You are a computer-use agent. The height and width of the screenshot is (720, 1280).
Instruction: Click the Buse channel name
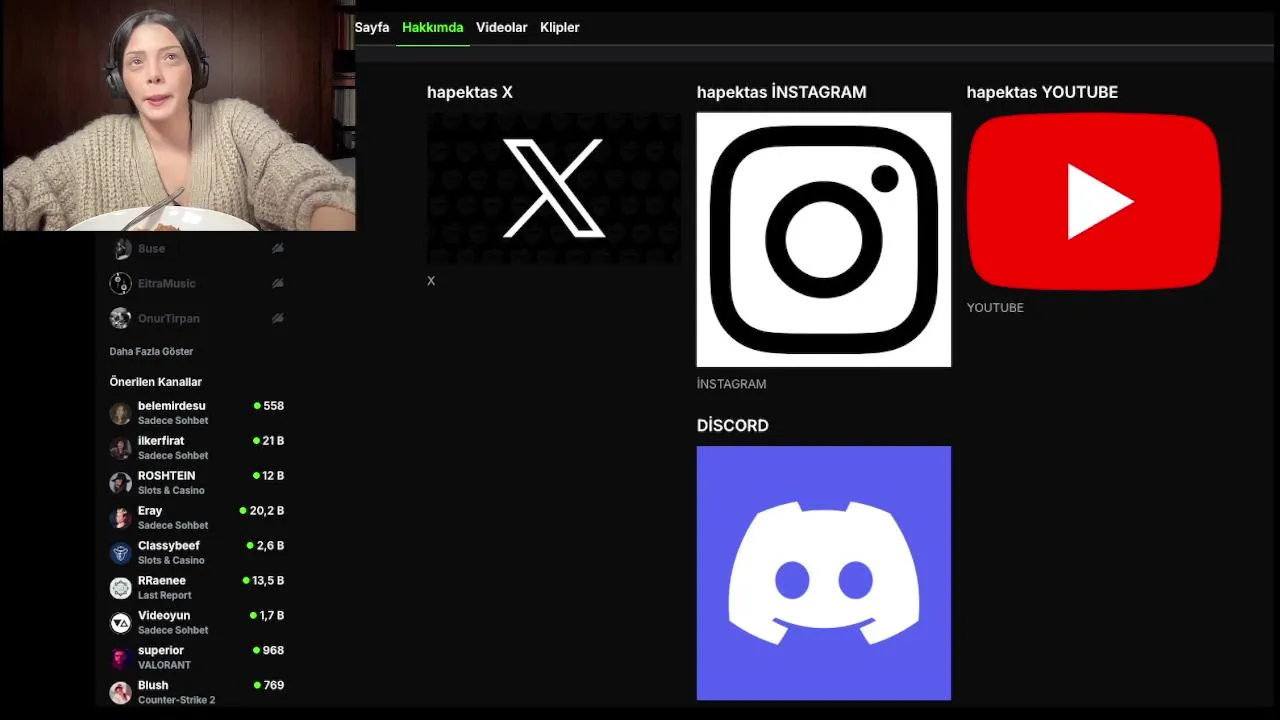pyautogui.click(x=152, y=248)
